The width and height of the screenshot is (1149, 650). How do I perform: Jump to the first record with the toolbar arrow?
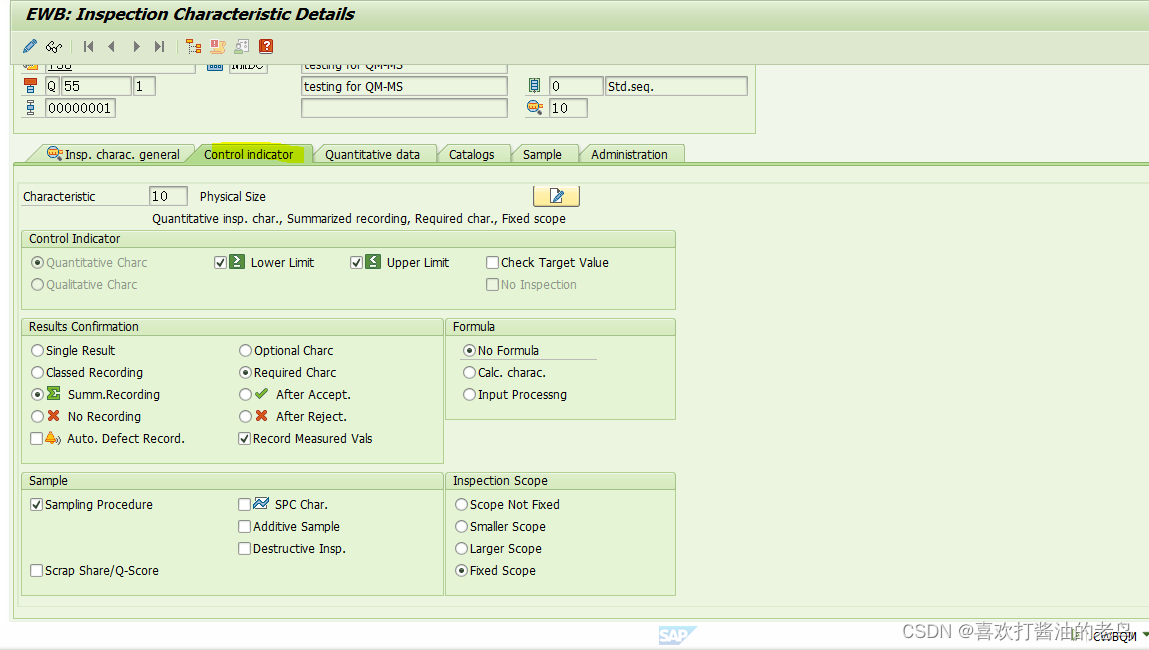(x=87, y=46)
